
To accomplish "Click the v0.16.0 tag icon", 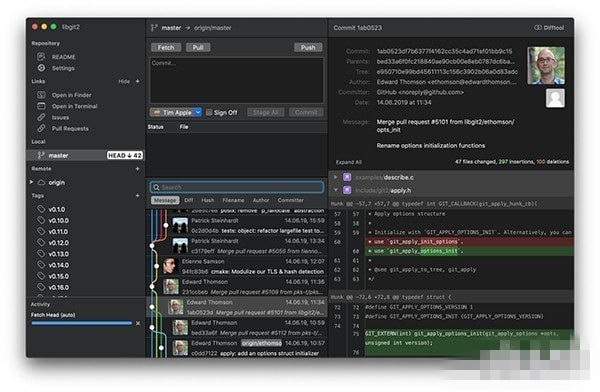I will click(41, 287).
